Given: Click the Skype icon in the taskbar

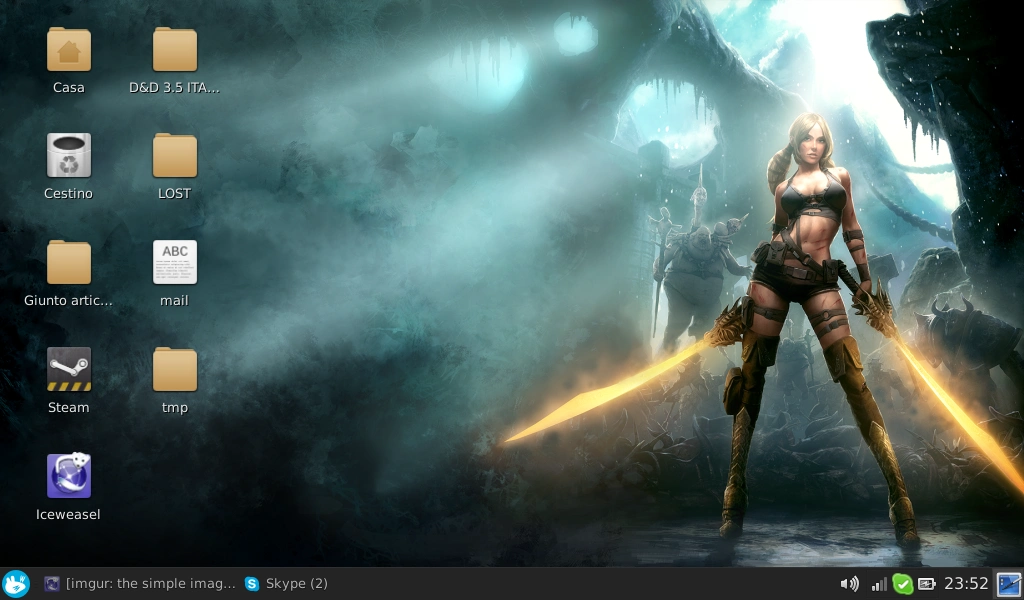Looking at the screenshot, I should 251,584.
